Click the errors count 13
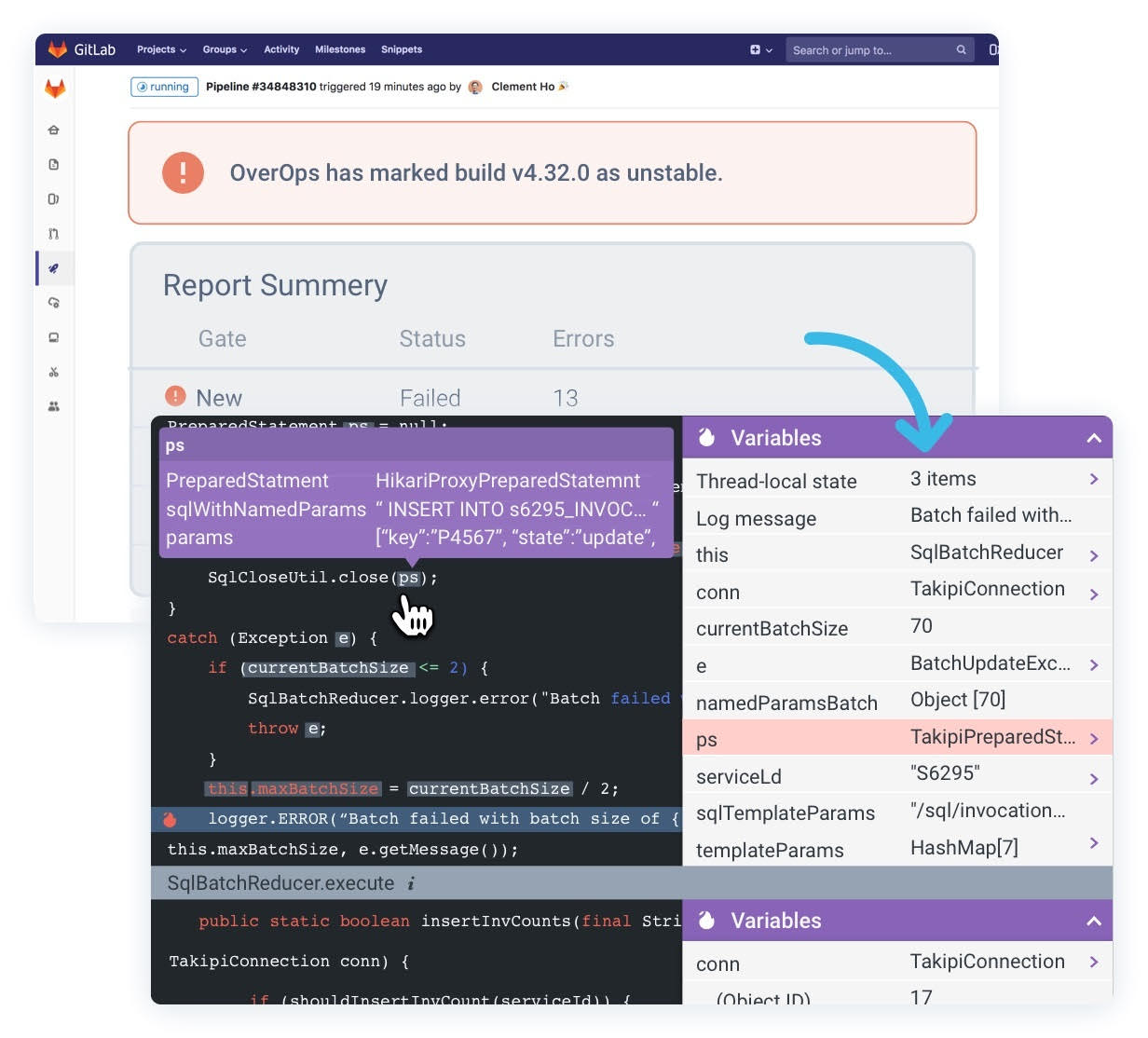The width and height of the screenshot is (1148, 1038). (x=566, y=398)
